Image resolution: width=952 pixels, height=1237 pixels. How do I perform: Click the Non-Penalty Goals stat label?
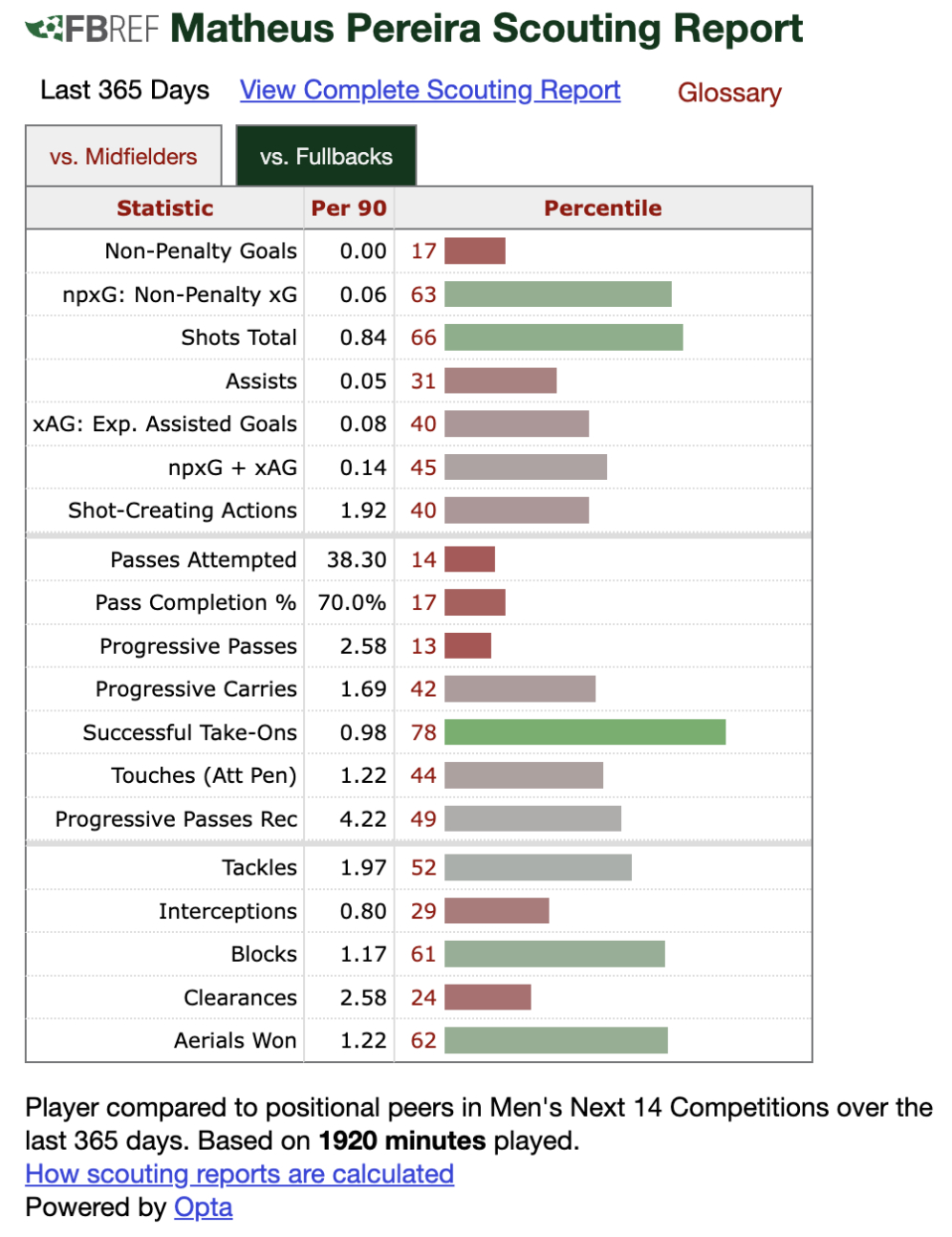point(201,251)
